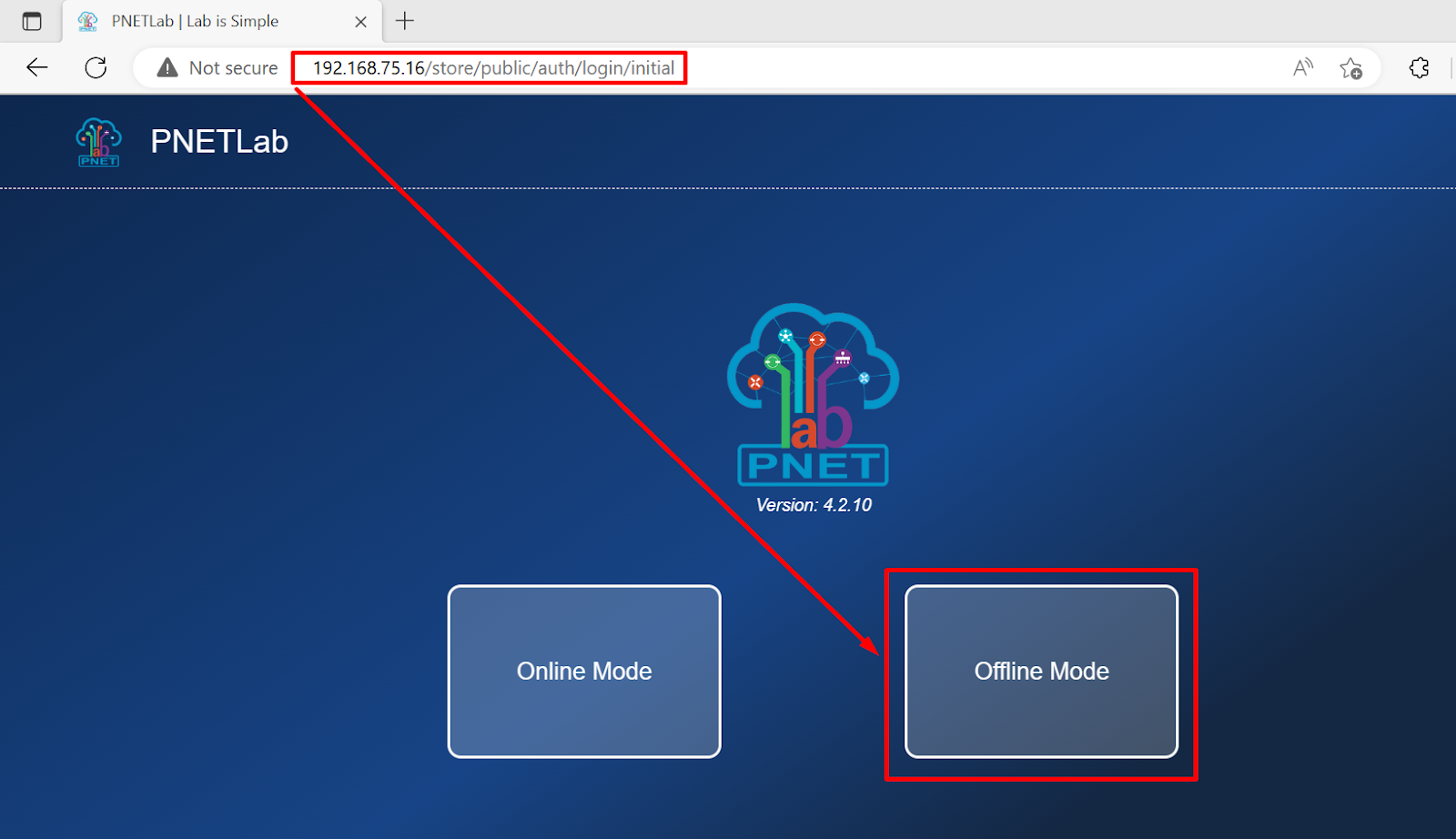Image resolution: width=1456 pixels, height=839 pixels.
Task: Click the Not secure warning icon
Action: (167, 67)
